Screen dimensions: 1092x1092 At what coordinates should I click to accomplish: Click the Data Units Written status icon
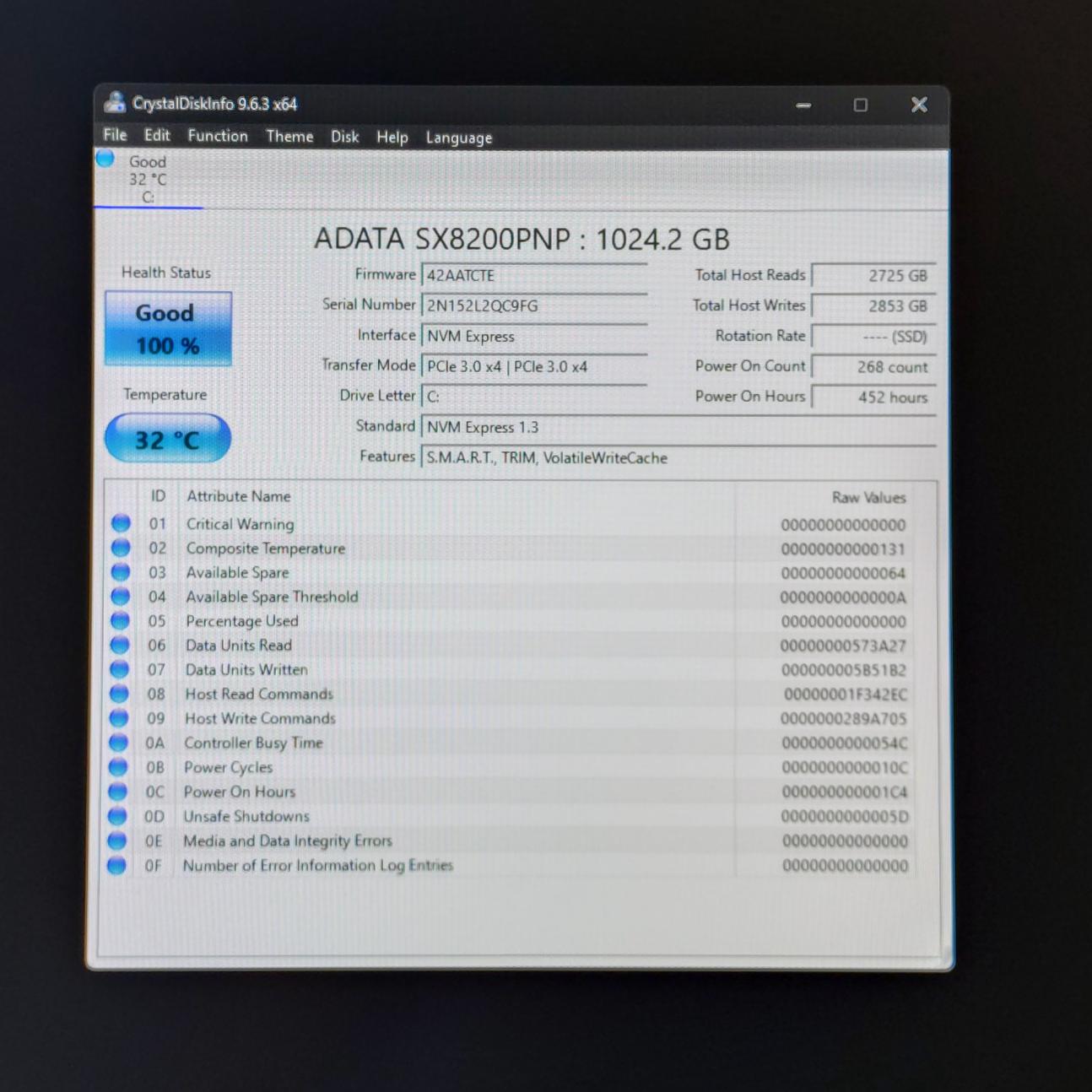pyautogui.click(x=120, y=669)
